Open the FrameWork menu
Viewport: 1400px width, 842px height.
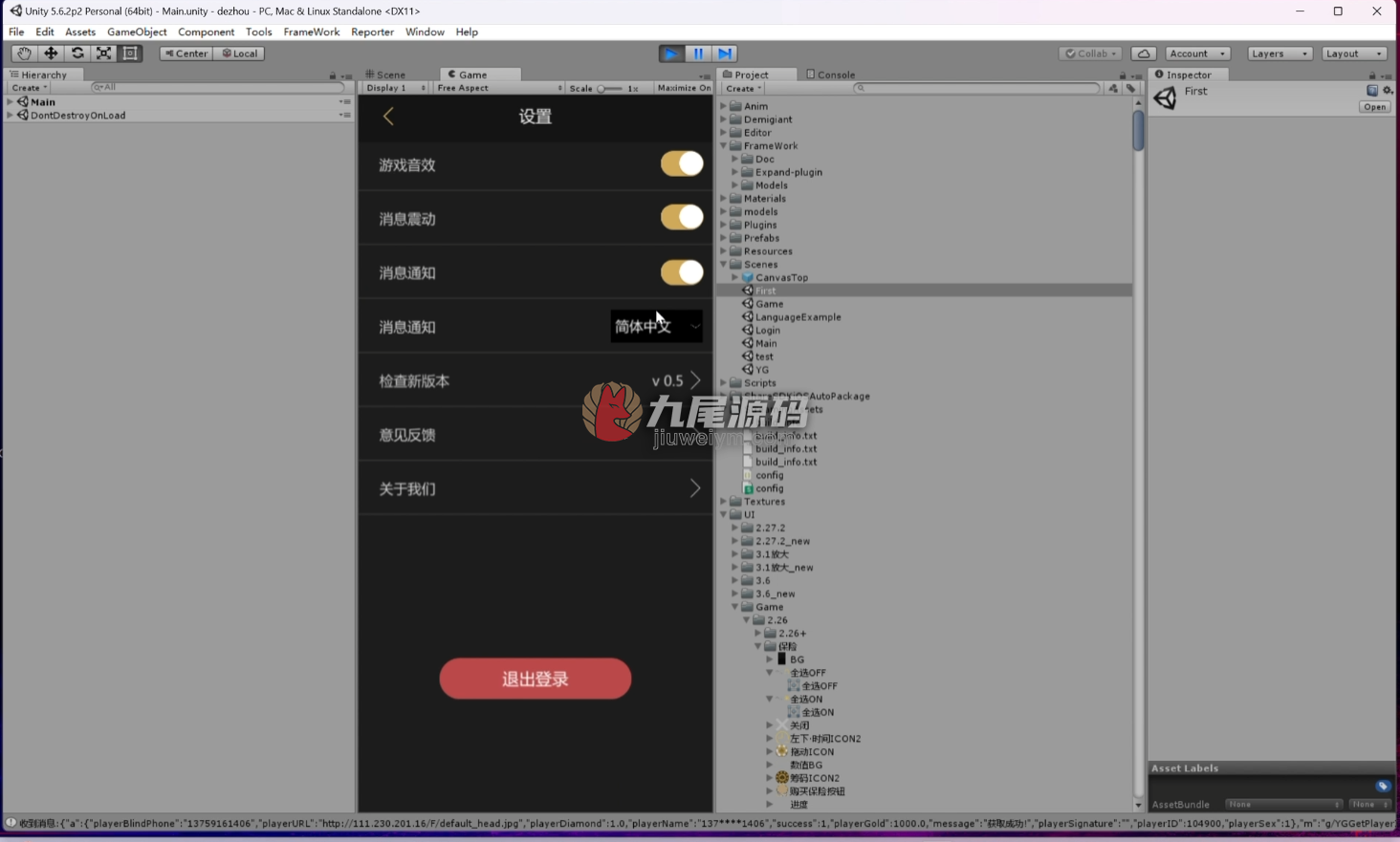312,32
